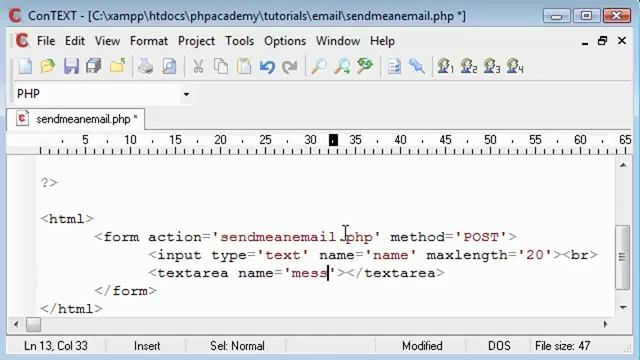Open print preview icon
Screen dimensions: 640x360
169,66
